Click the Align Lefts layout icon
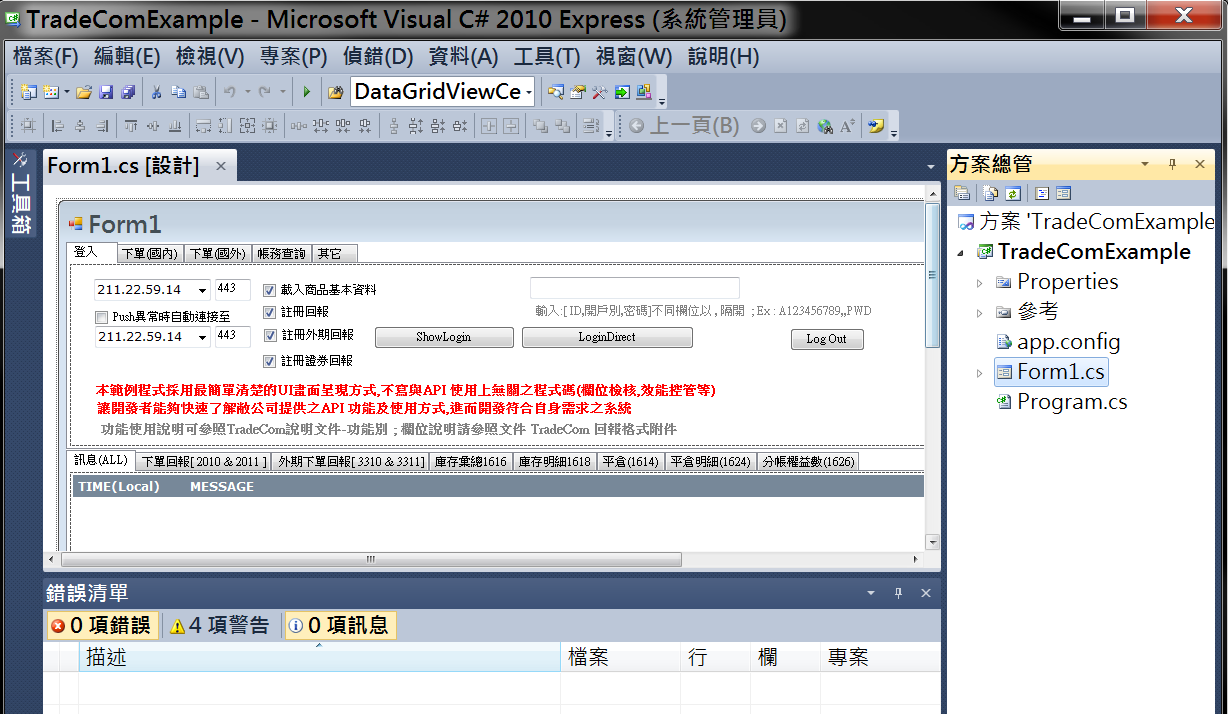1228x714 pixels. [57, 126]
